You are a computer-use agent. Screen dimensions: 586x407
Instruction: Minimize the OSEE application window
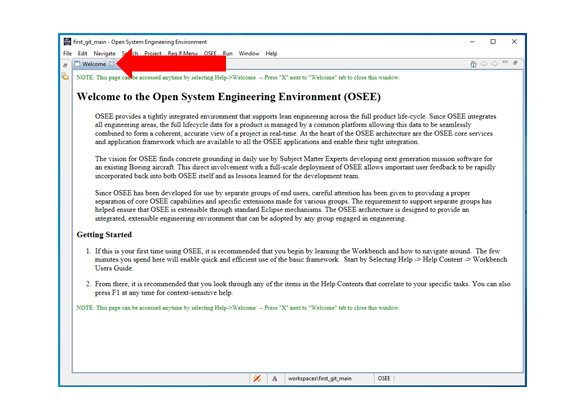point(472,41)
